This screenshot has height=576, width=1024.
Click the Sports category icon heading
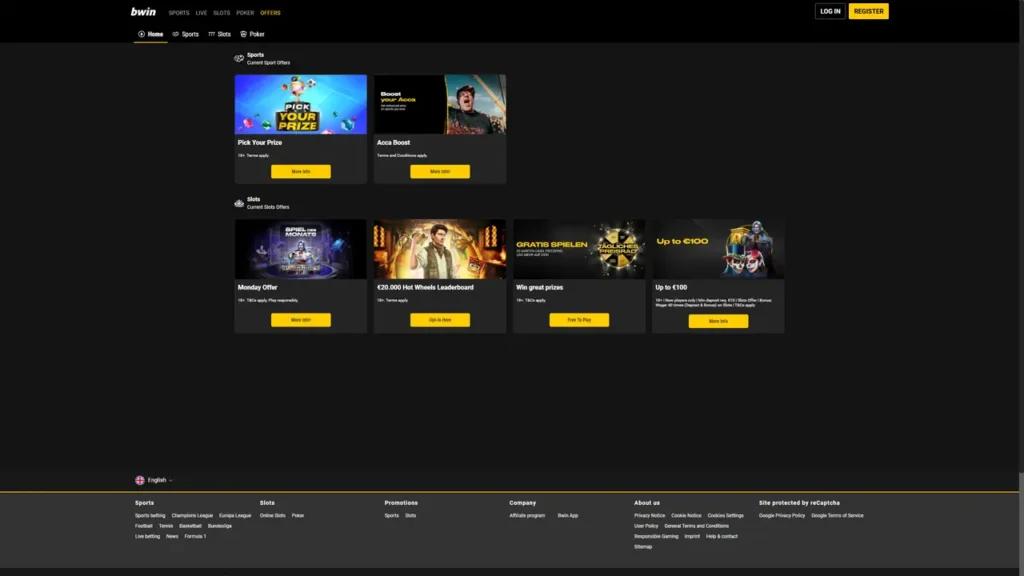[239, 58]
